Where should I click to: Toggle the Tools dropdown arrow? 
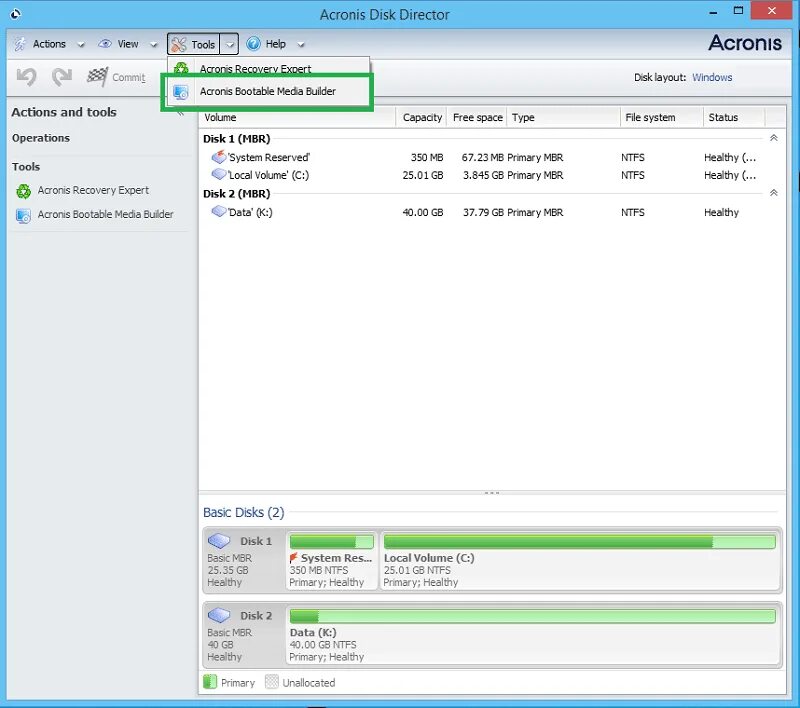coord(230,44)
